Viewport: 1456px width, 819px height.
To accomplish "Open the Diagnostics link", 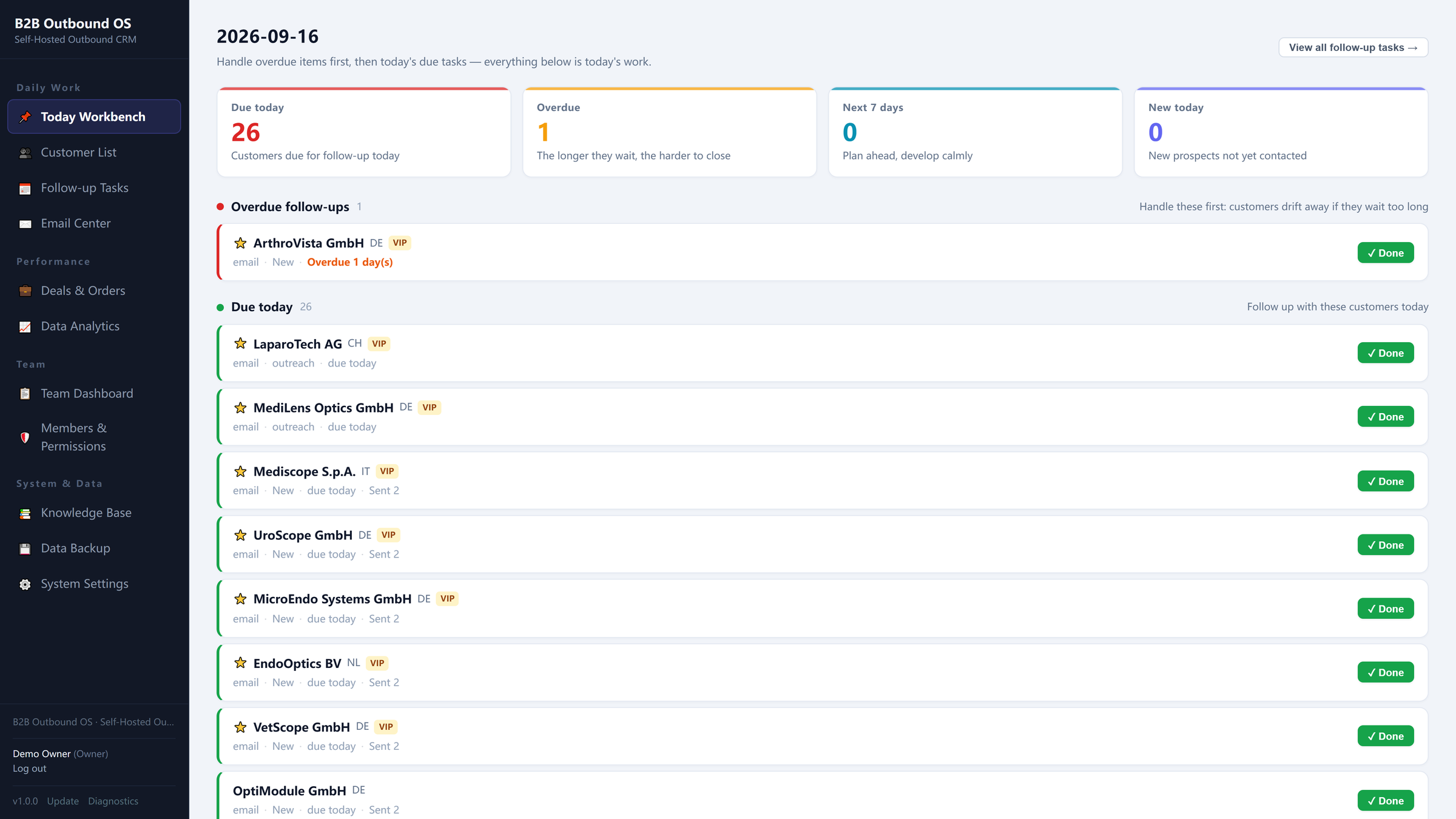I will (113, 801).
